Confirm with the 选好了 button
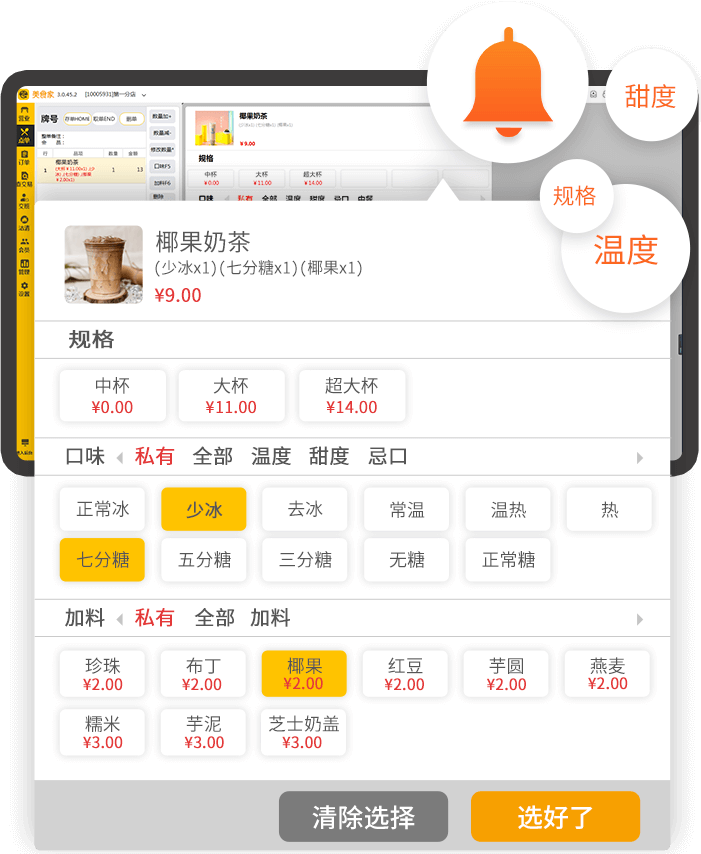 pos(555,816)
